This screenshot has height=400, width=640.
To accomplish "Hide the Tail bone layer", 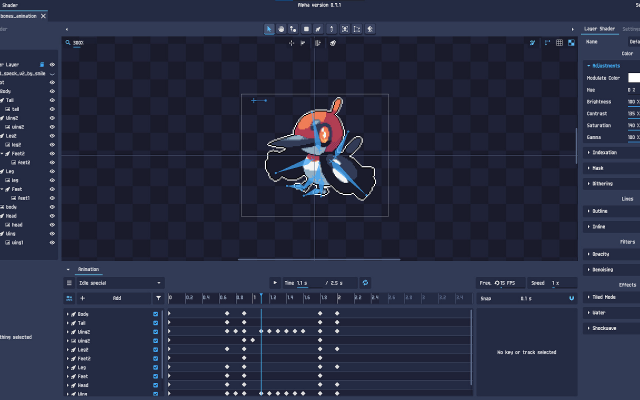I will click(x=52, y=100).
